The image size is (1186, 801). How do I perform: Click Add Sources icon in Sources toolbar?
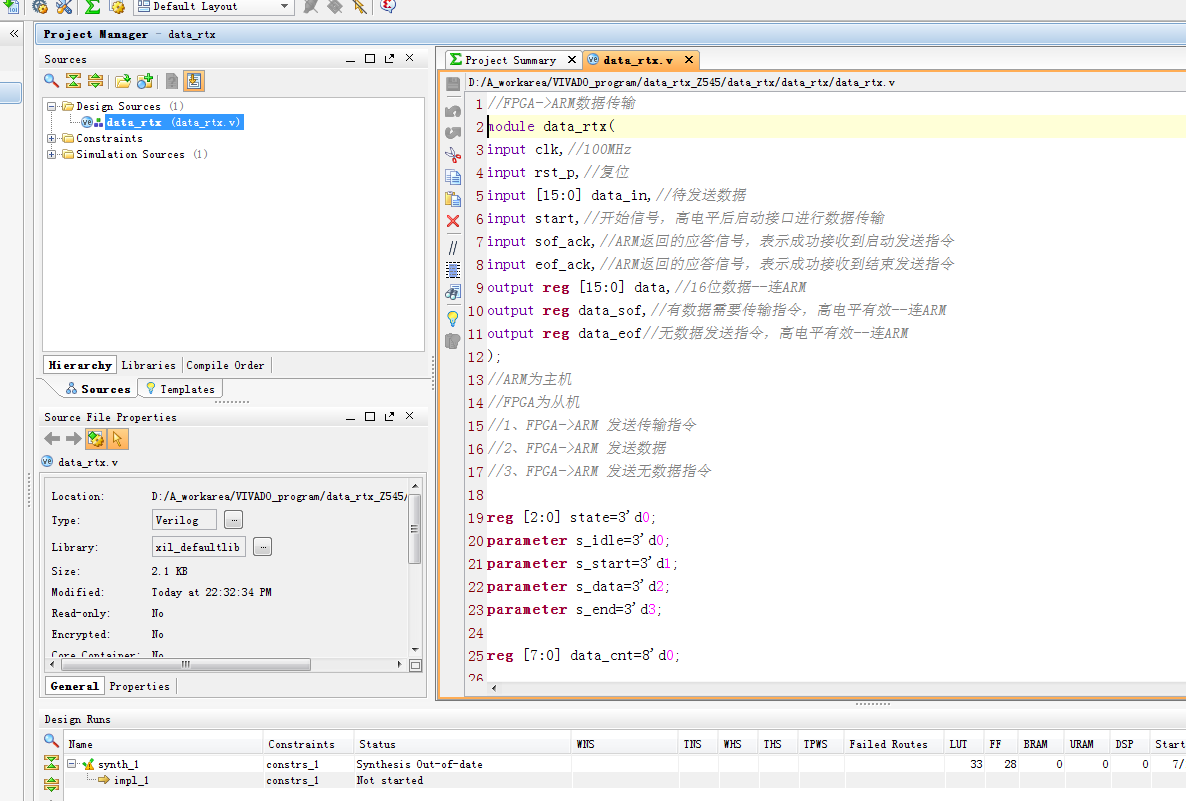click(145, 81)
